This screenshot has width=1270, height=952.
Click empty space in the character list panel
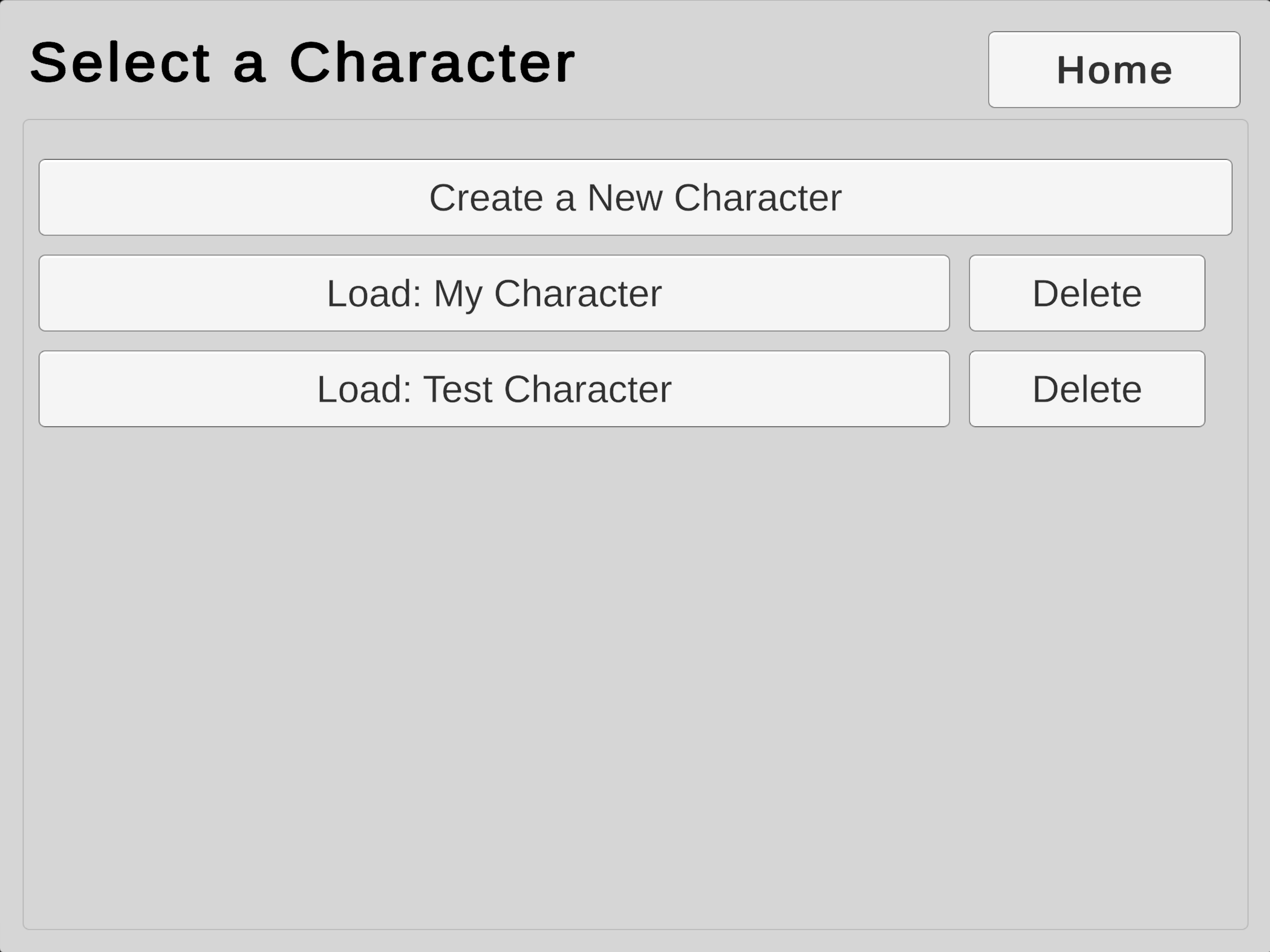pos(635,665)
